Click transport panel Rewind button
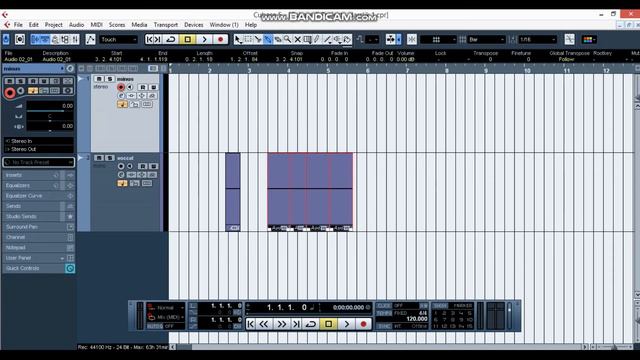The width and height of the screenshot is (640, 360). pyautogui.click(x=264, y=324)
